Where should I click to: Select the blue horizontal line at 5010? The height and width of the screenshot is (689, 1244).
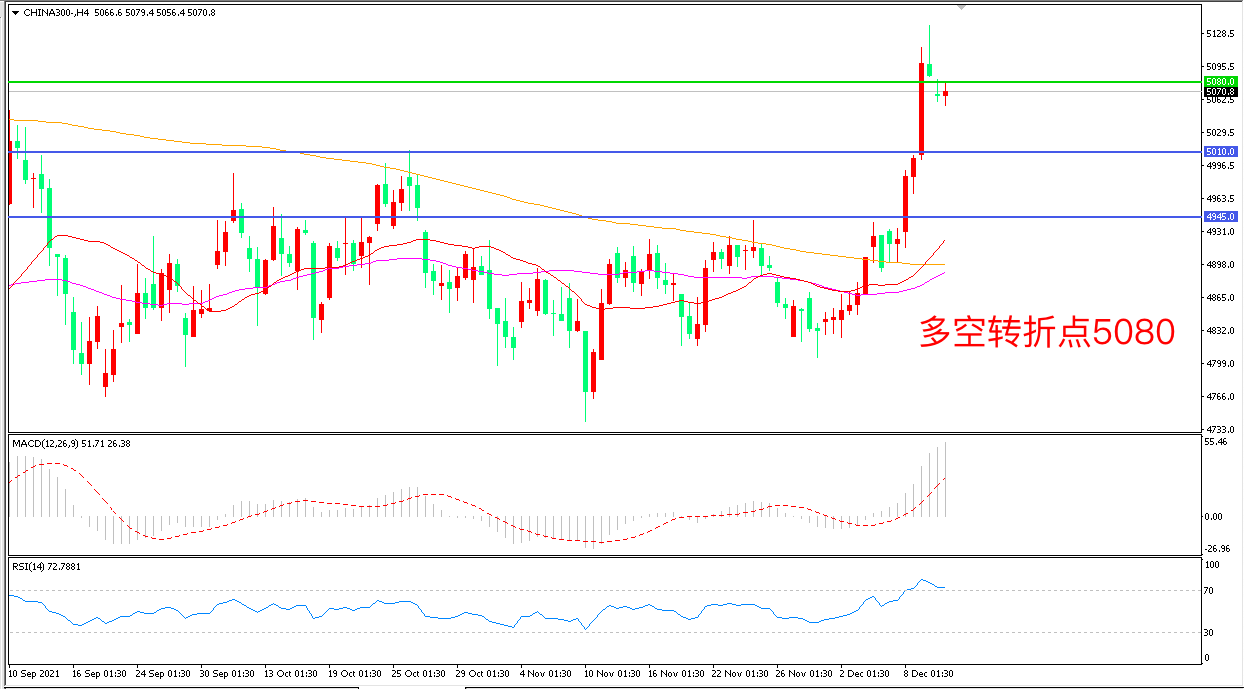tap(600, 152)
